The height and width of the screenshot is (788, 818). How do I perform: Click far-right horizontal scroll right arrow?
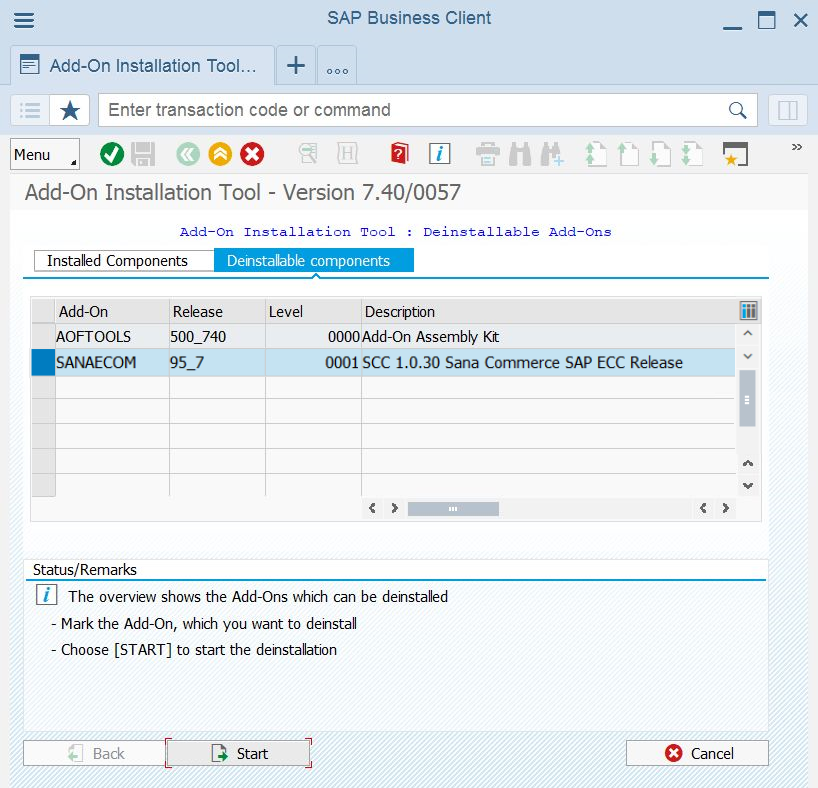pos(726,508)
